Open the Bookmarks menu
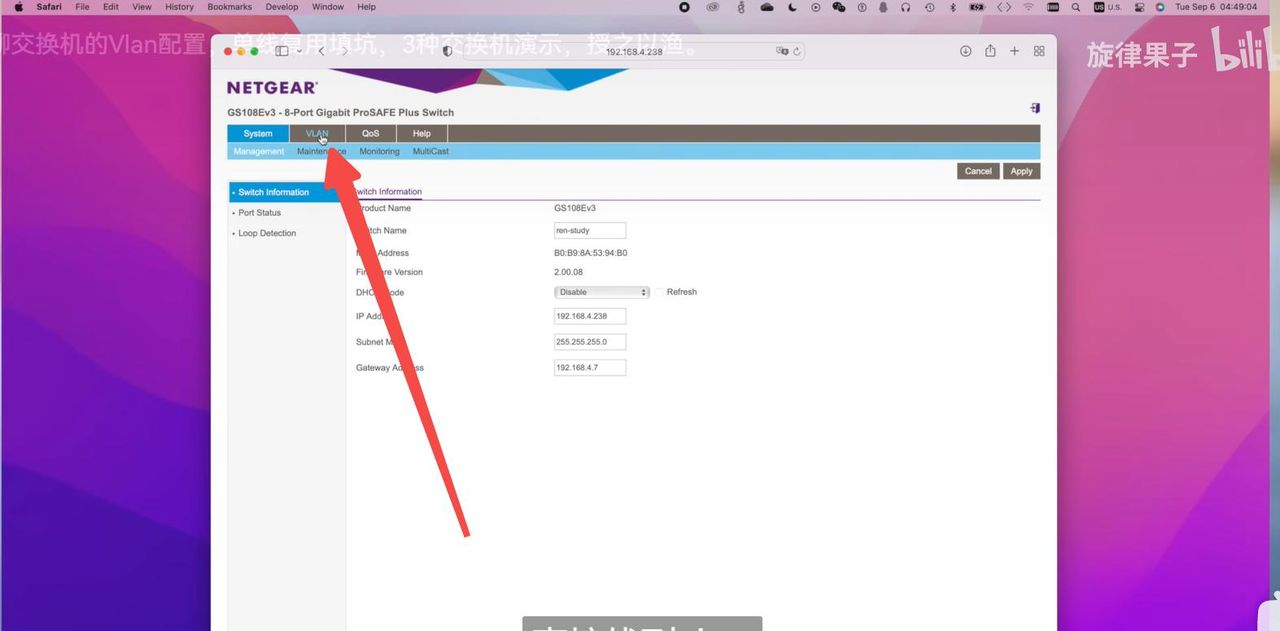The width and height of the screenshot is (1280, 631). tap(230, 7)
